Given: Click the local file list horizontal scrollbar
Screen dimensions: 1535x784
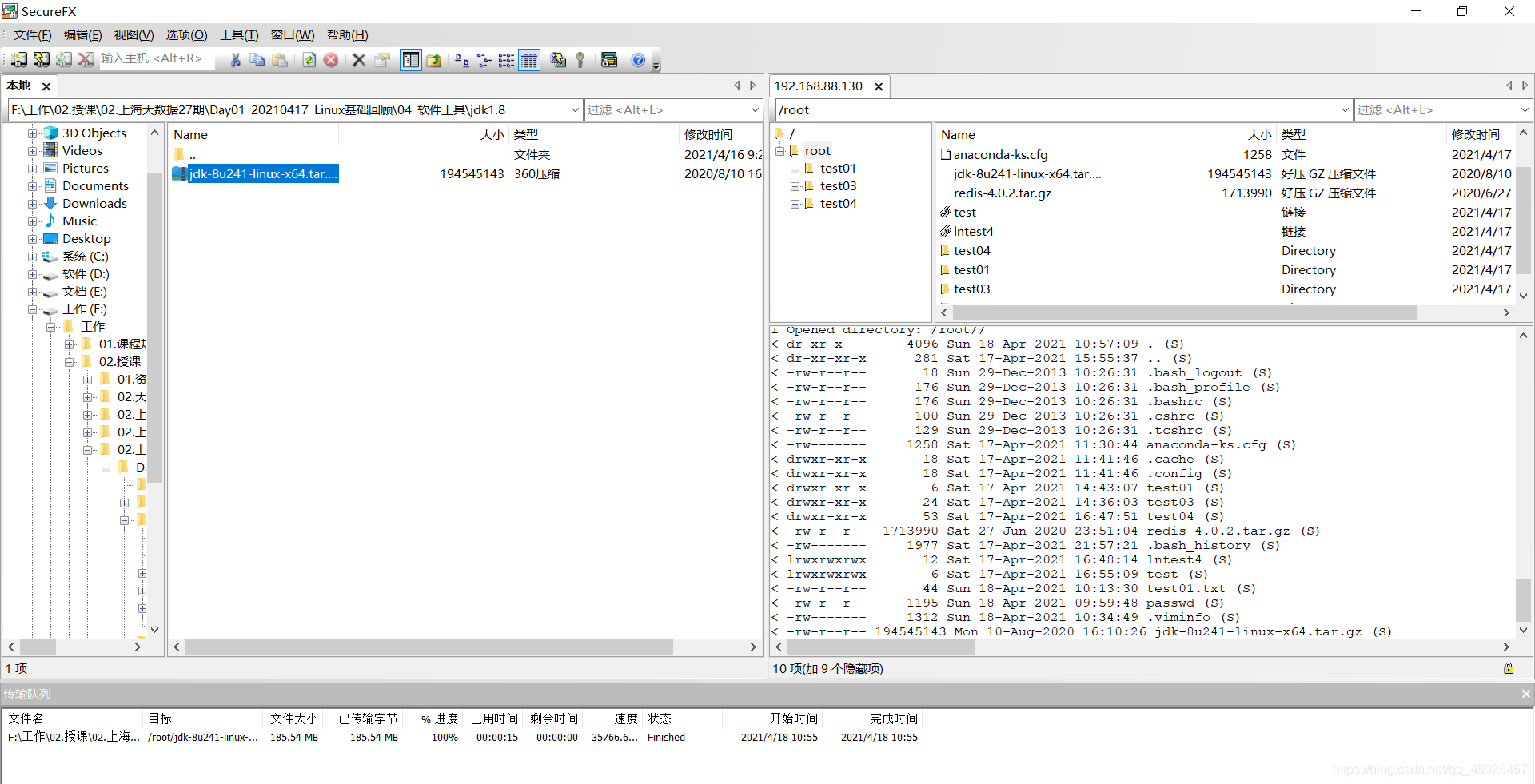Looking at the screenshot, I should 429,647.
